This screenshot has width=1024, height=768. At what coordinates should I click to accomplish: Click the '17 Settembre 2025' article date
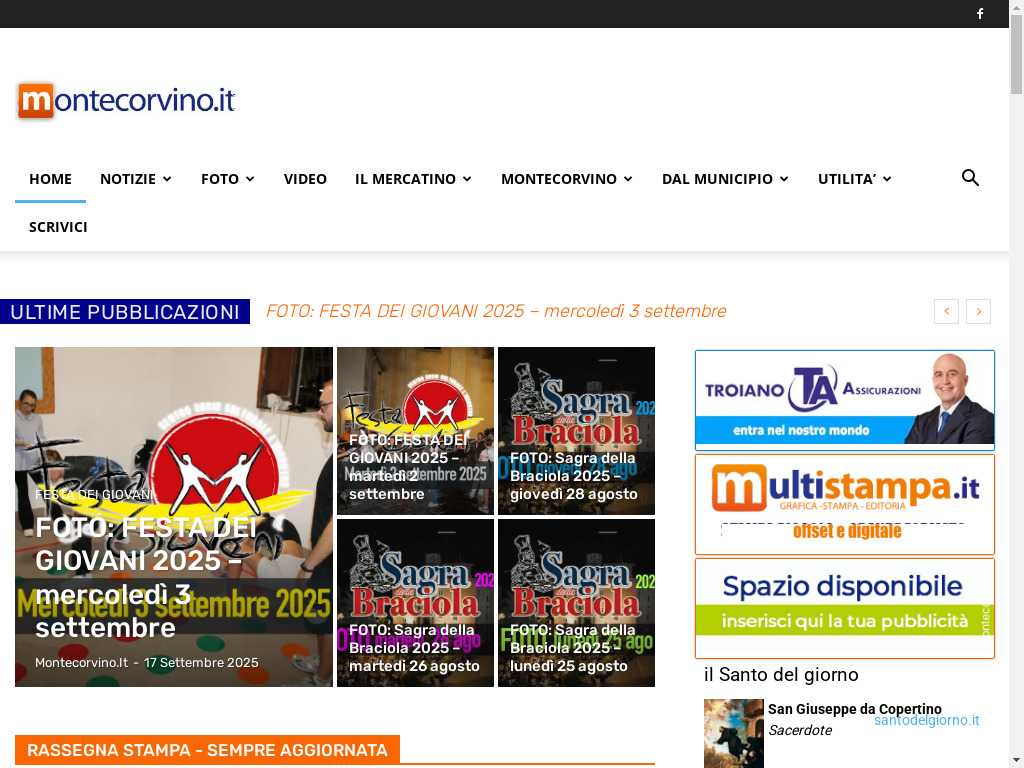[x=200, y=662]
